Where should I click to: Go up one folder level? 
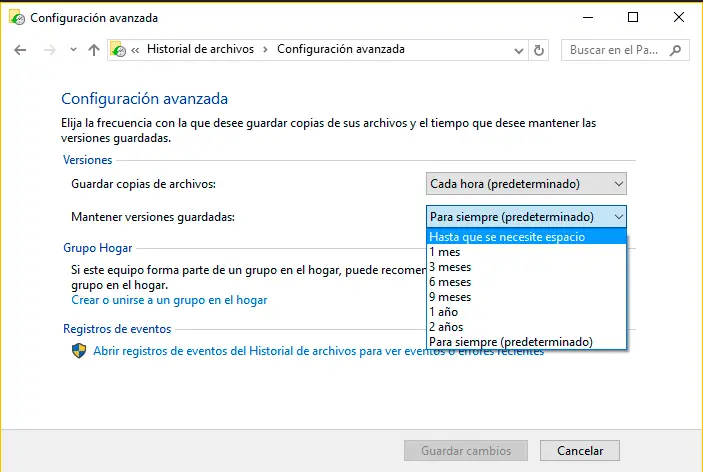pos(93,50)
